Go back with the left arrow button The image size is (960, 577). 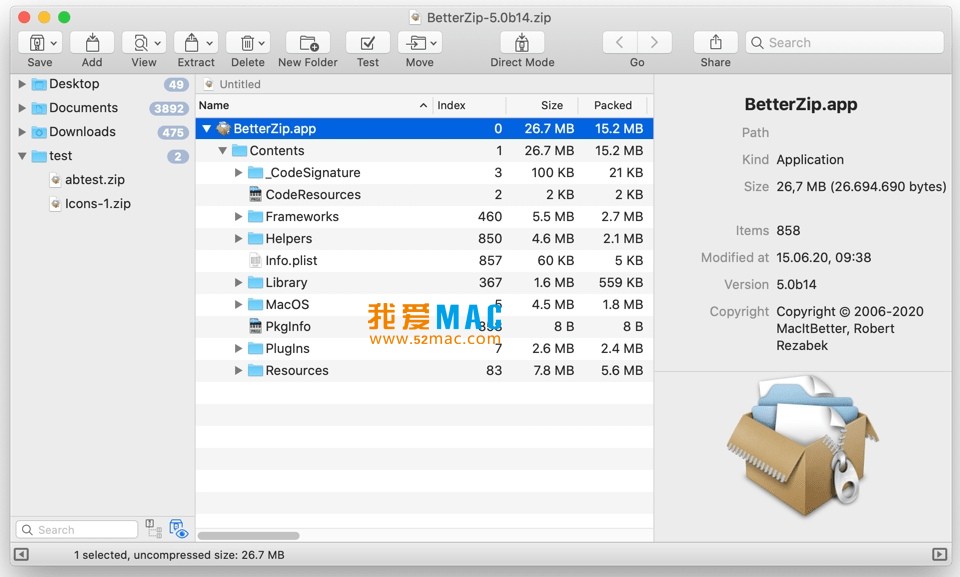(x=620, y=42)
